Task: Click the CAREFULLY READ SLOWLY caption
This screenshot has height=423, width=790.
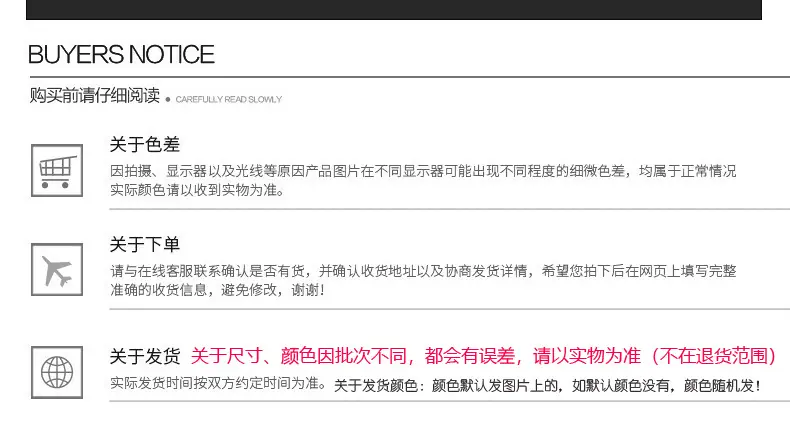Action: tap(229, 100)
